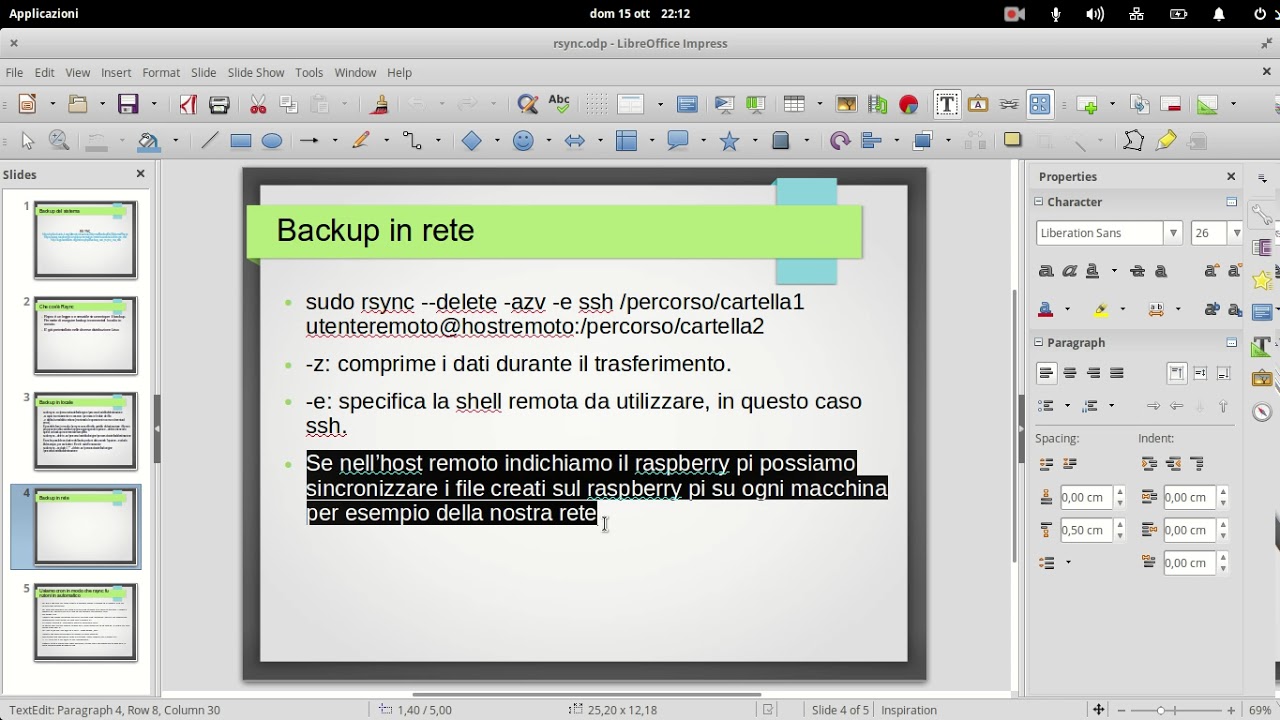Screen dimensions: 1280x720
Task: Select slide 1 thumbnail Backup del sistema
Action: coord(86,240)
